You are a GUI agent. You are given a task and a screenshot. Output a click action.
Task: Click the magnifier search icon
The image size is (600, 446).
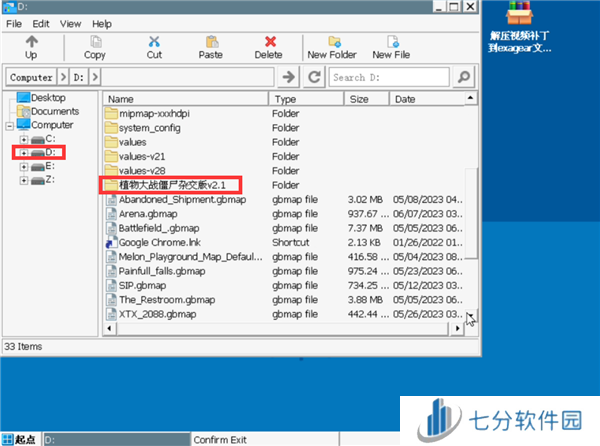[x=463, y=77]
